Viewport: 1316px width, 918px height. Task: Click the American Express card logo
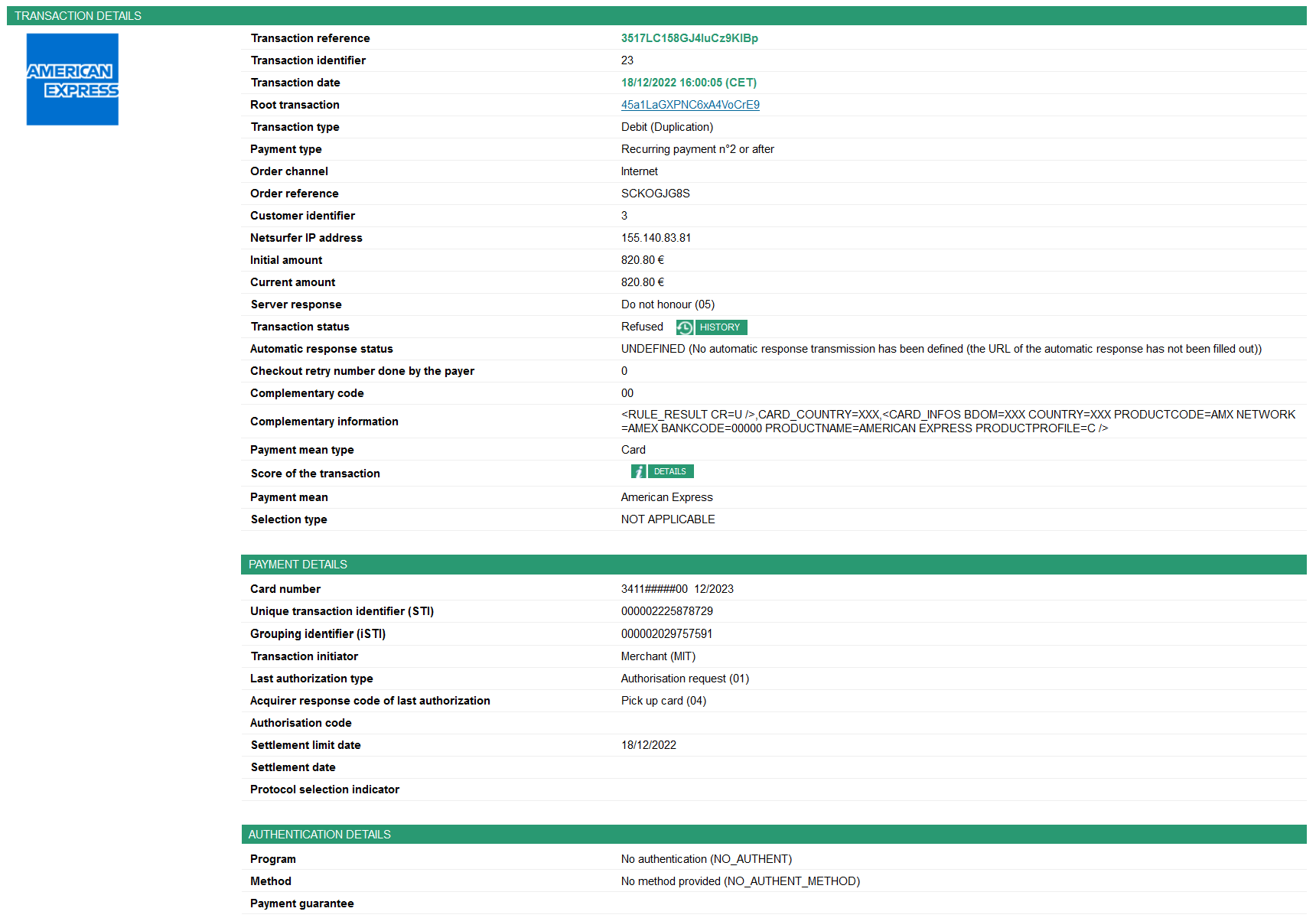(x=73, y=80)
